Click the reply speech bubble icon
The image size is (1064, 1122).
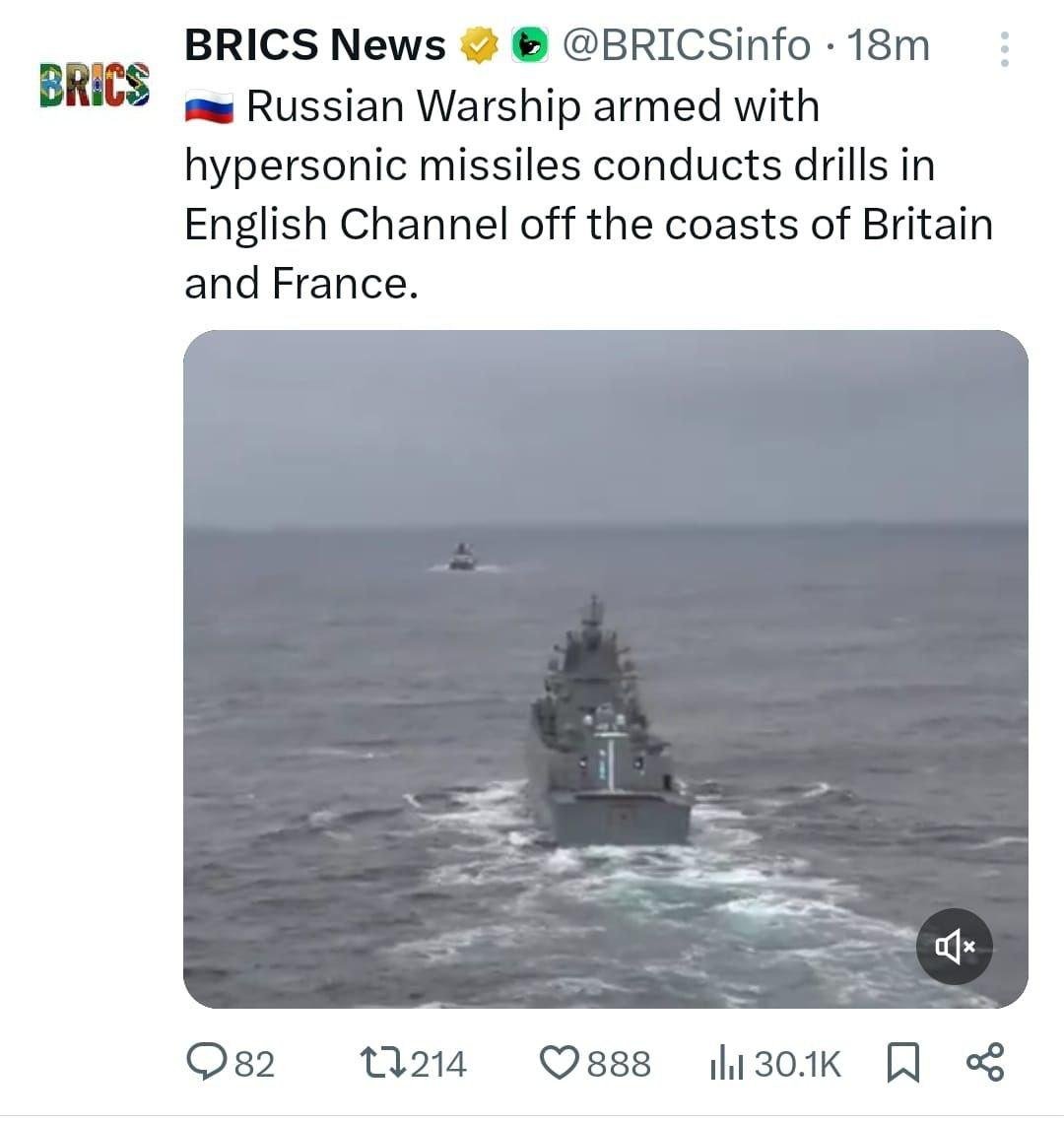206,1063
